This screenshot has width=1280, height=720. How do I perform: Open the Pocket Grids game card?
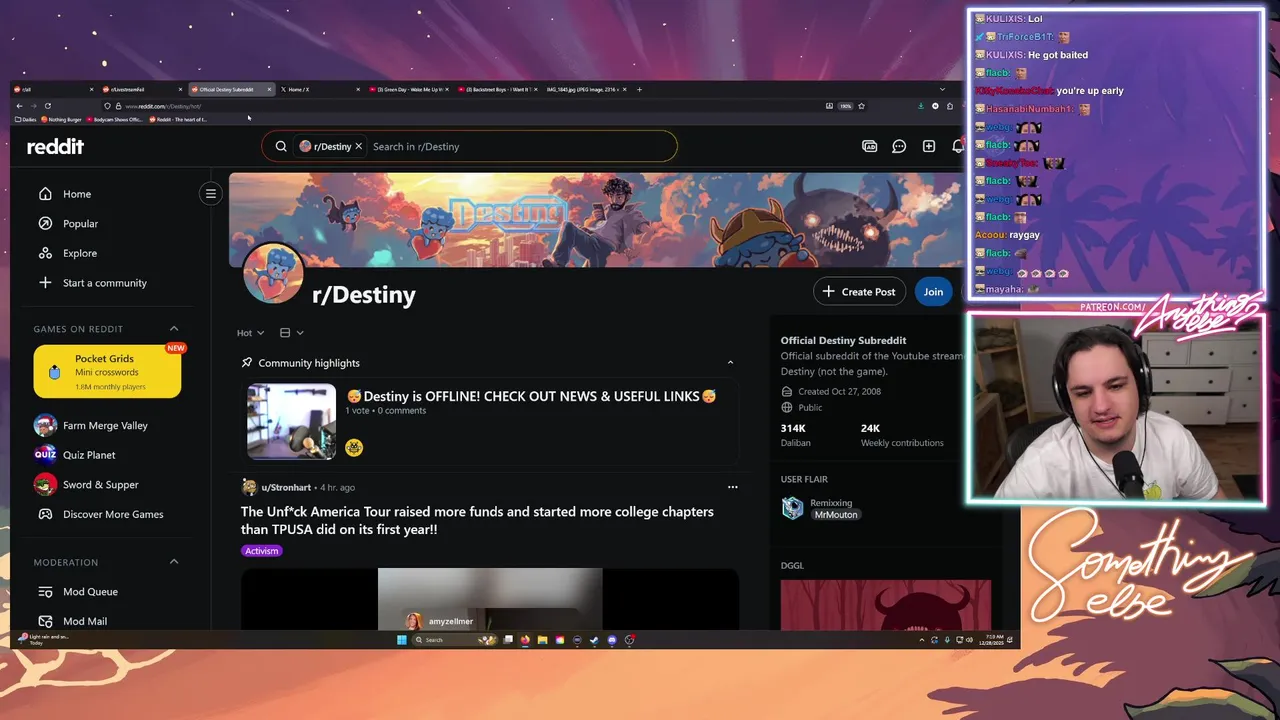107,371
